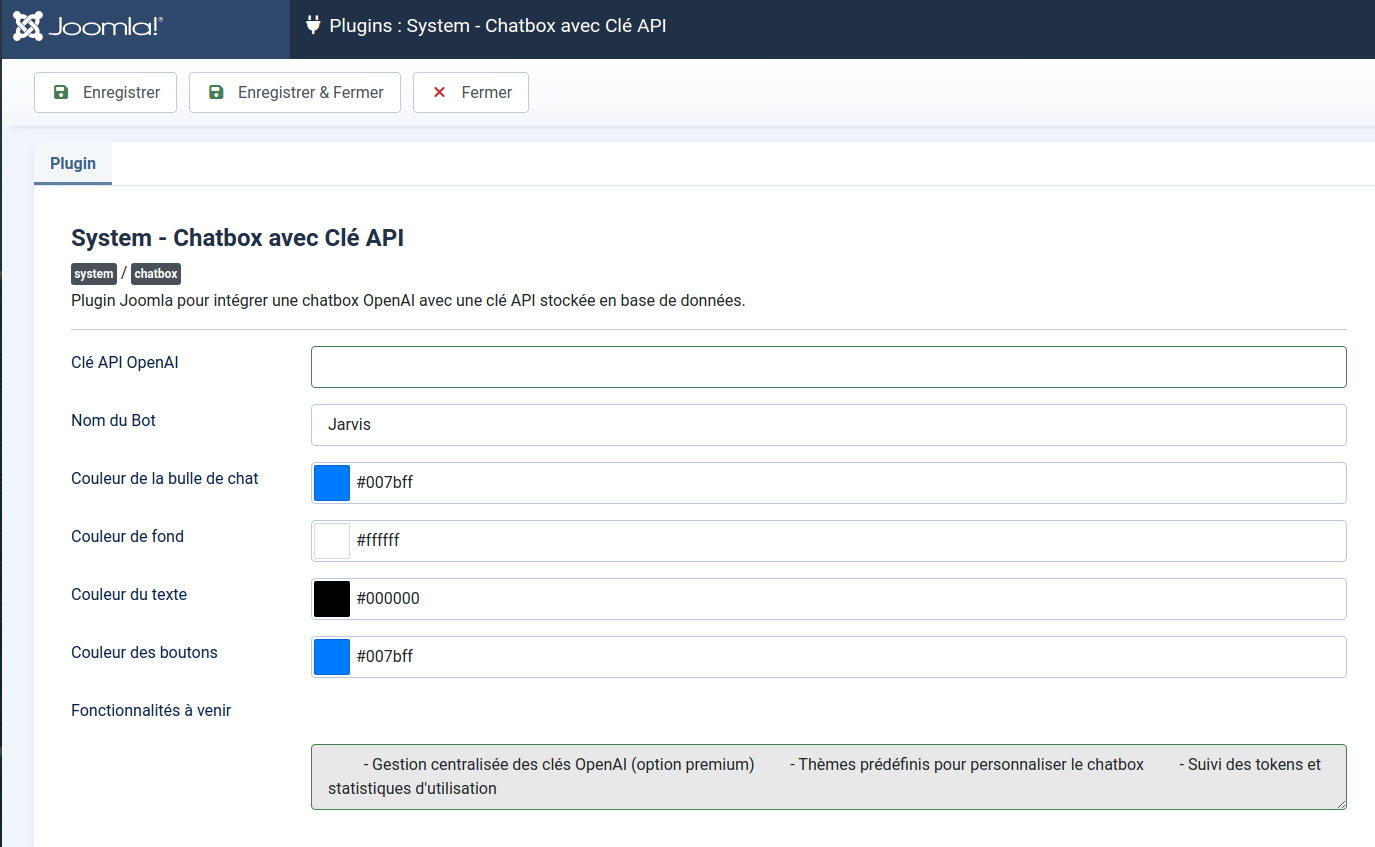Open the Couleur des boutons blue swatch
The height and width of the screenshot is (847, 1375).
332,657
